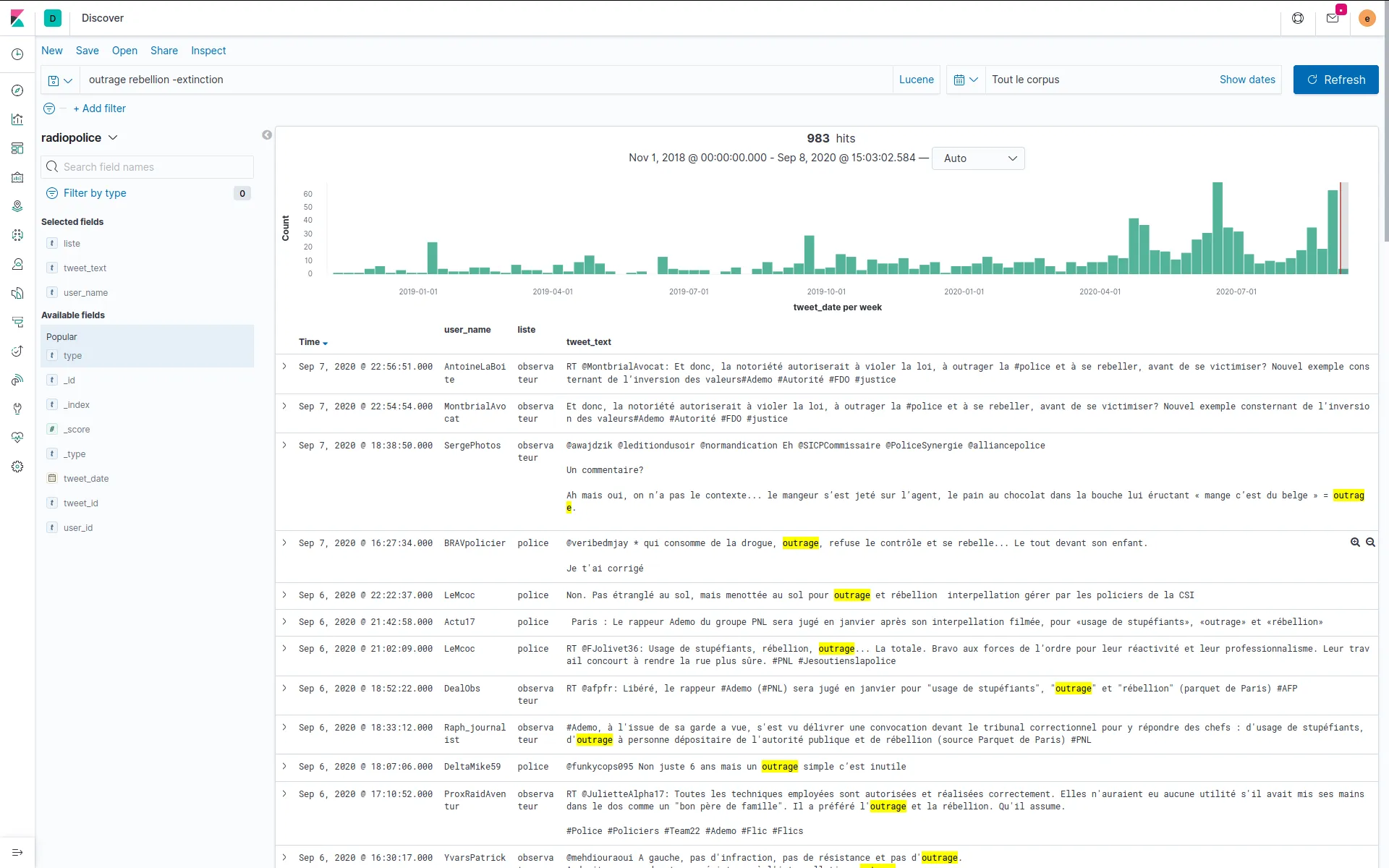The width and height of the screenshot is (1389, 868).
Task: Click the Recently viewed clock icon
Action: point(17,54)
